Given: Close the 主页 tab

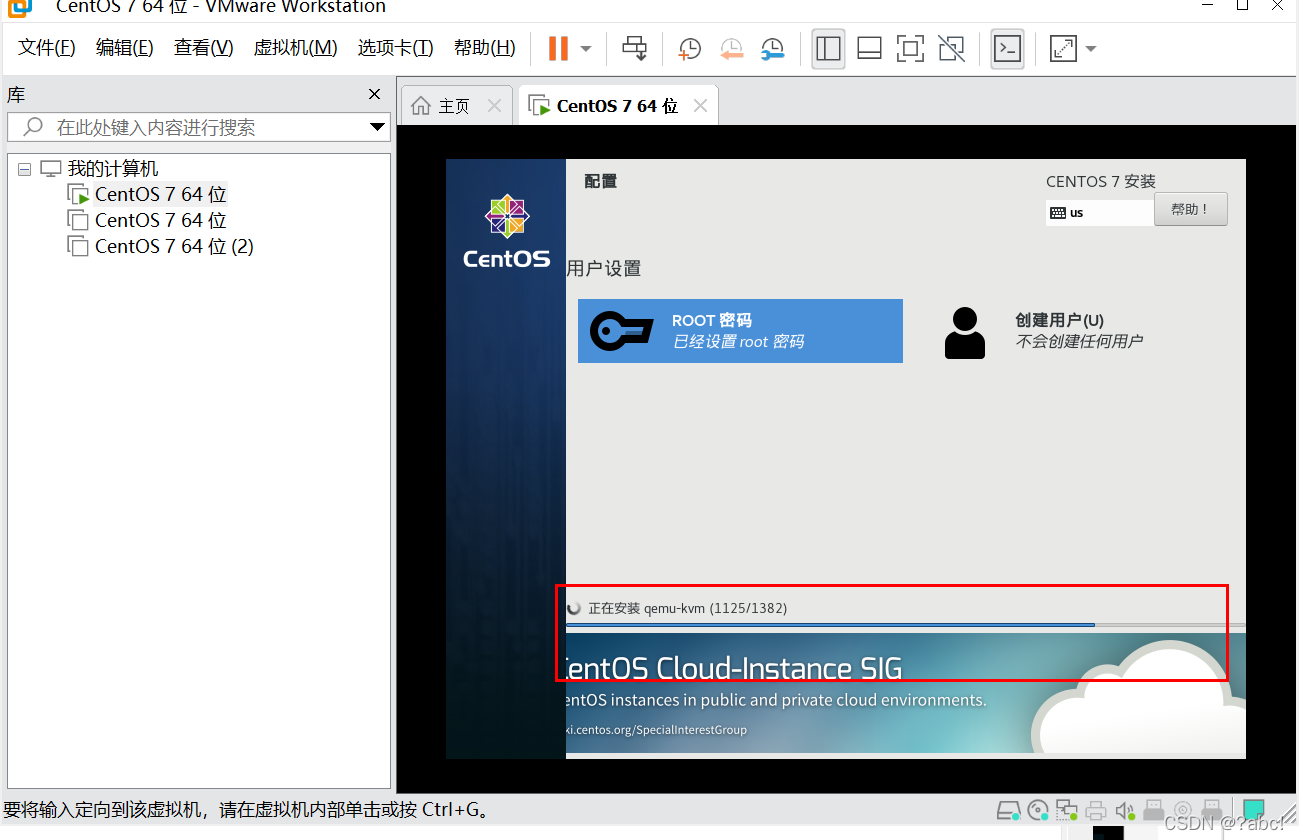Looking at the screenshot, I should coord(494,106).
